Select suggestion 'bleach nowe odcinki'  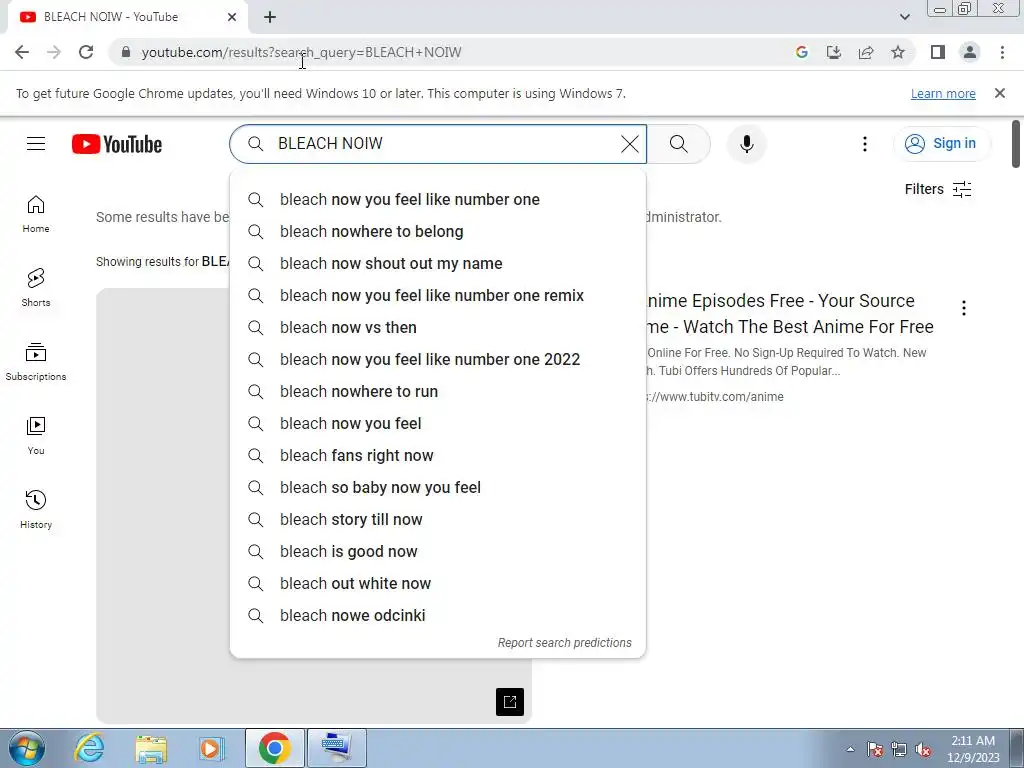click(x=438, y=616)
